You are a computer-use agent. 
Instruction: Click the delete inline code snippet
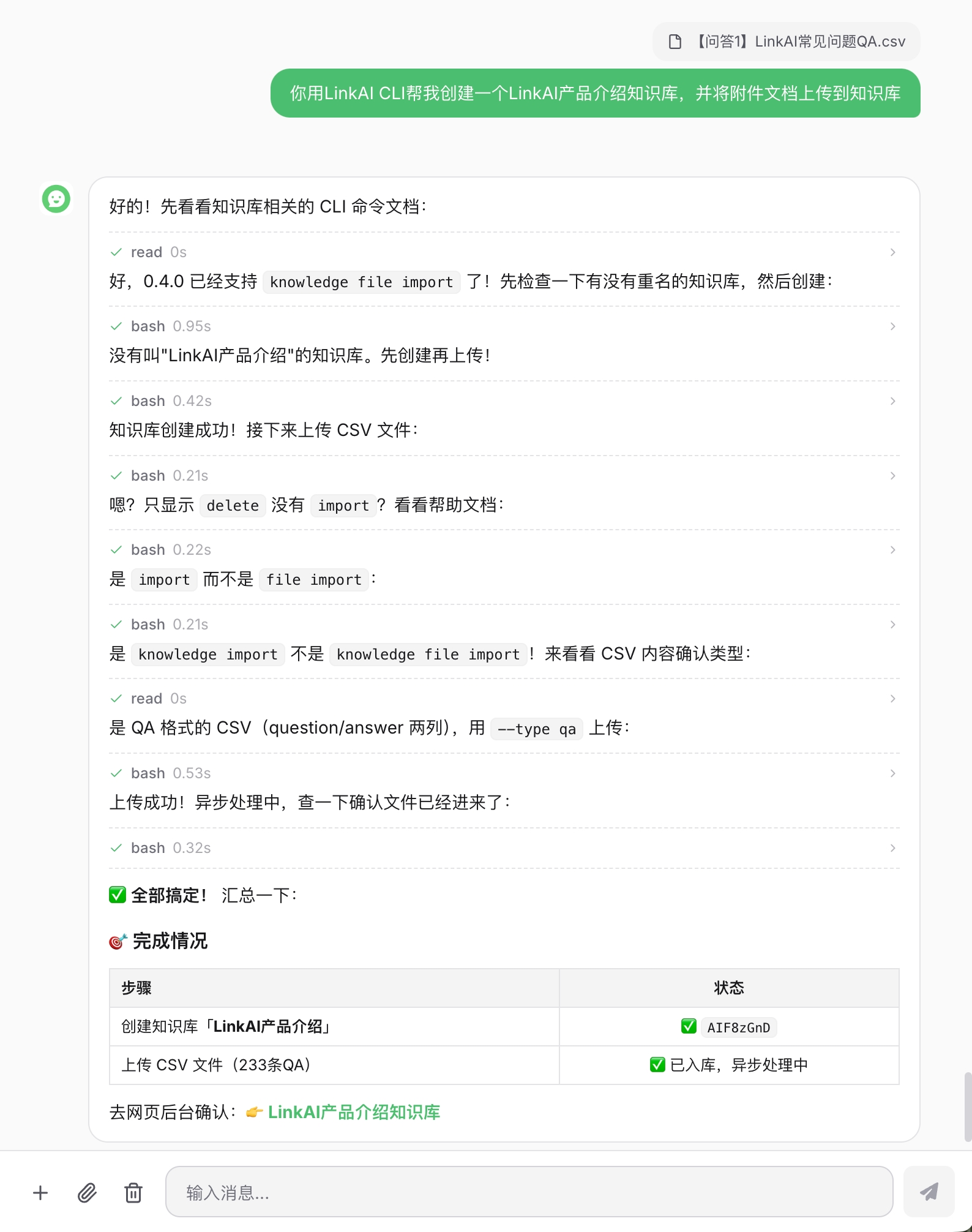click(233, 506)
